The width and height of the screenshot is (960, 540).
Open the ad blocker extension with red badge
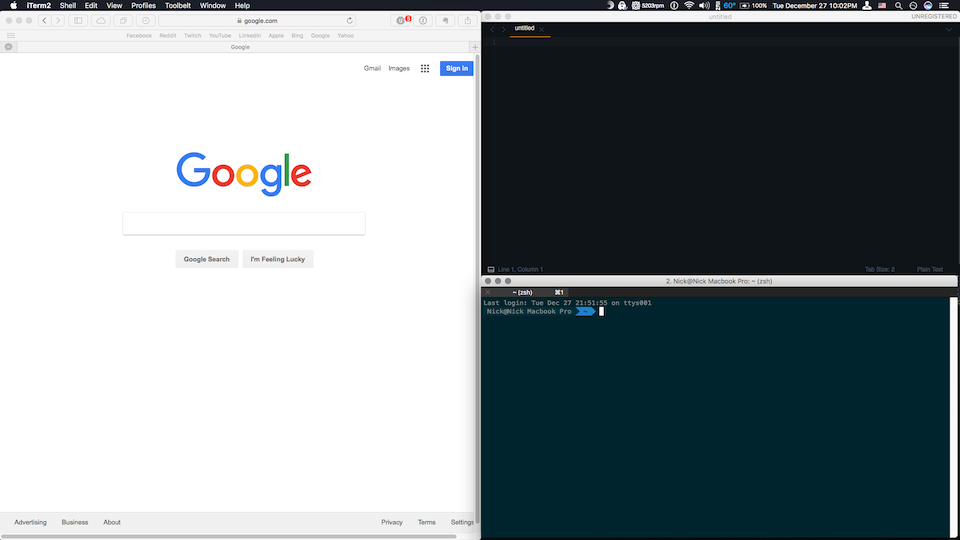click(x=401, y=20)
